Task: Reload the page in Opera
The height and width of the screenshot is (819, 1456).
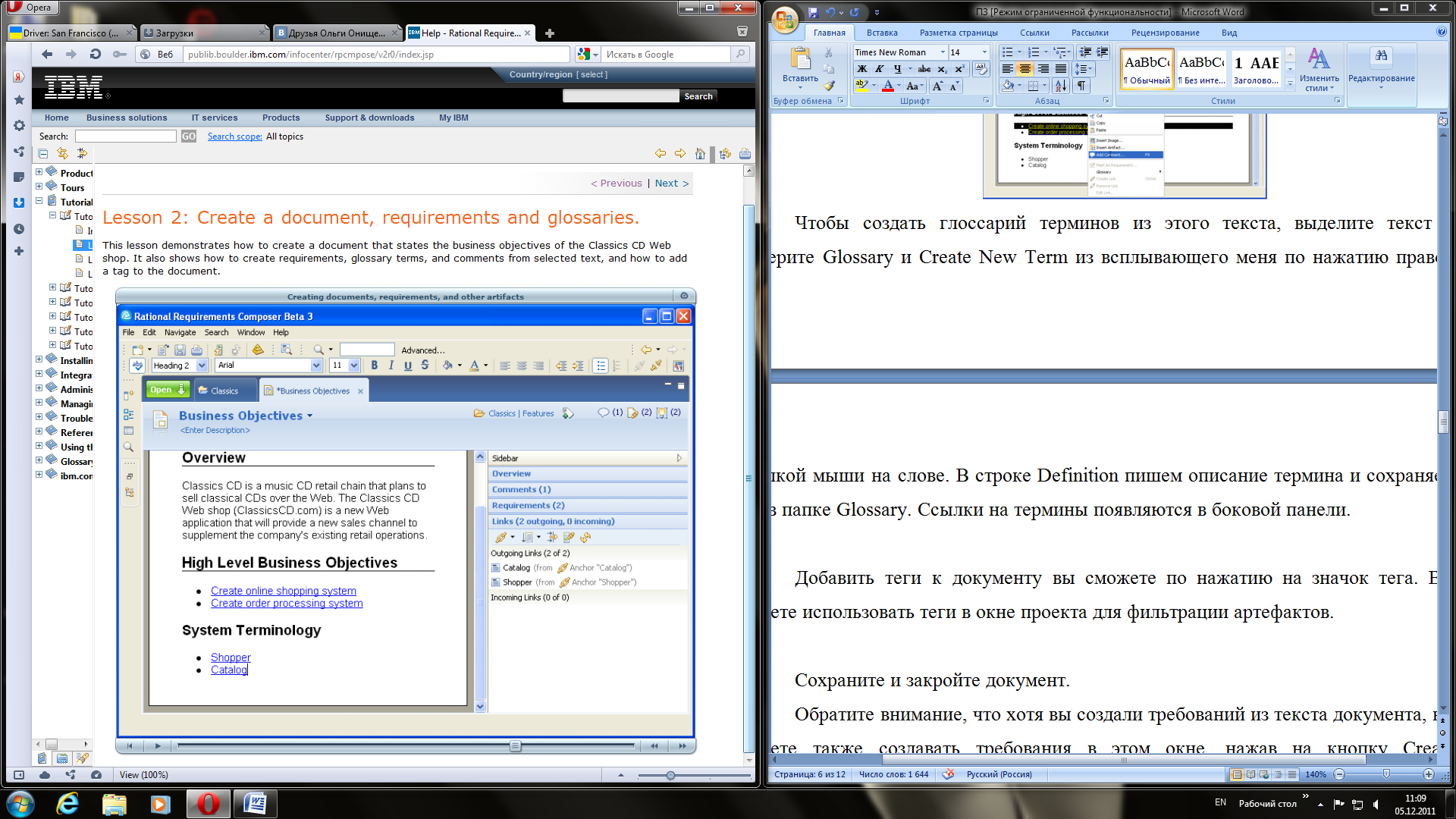Action: (95, 54)
